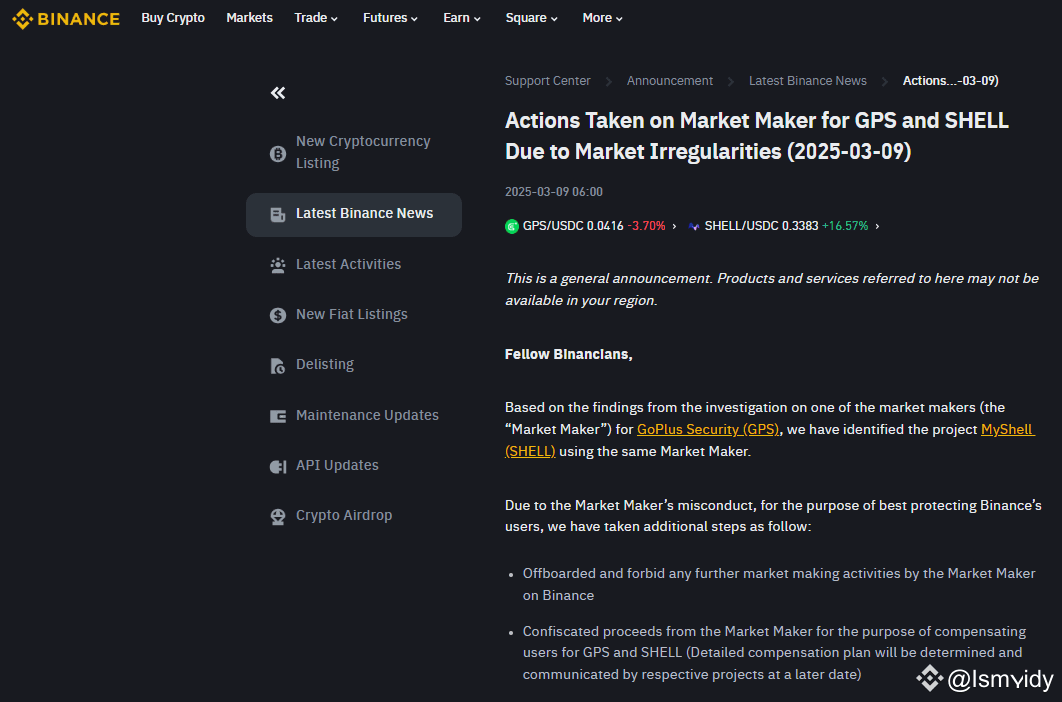Screen dimensions: 1062x702
Task: Click the Latest Activities icon
Action: coord(277,264)
